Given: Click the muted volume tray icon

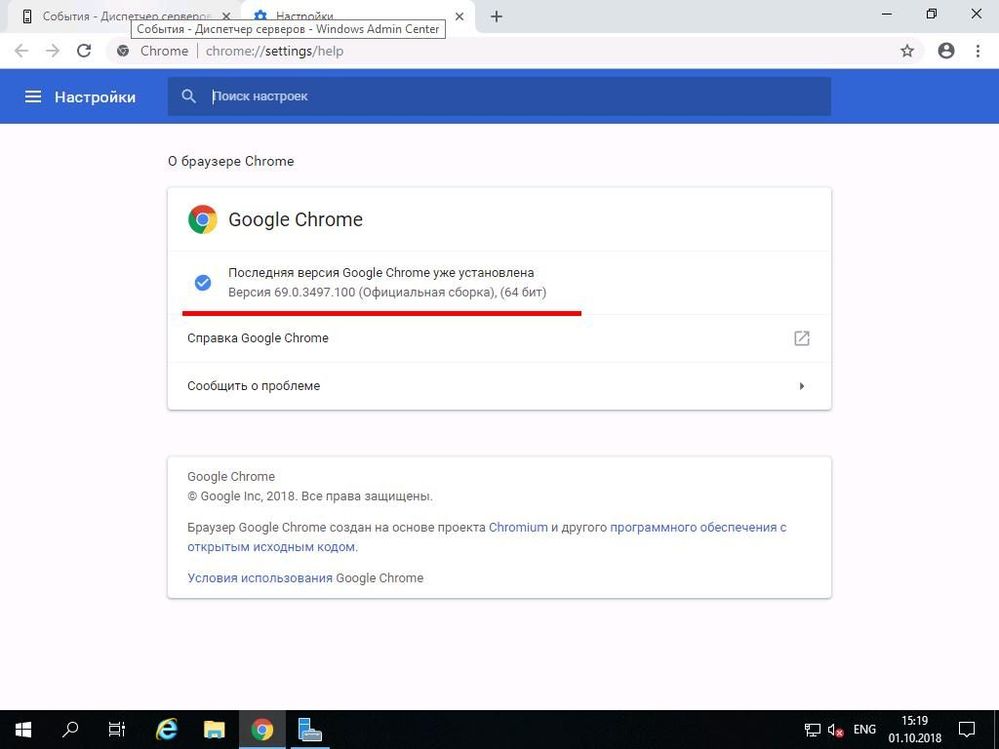Looking at the screenshot, I should point(835,730).
